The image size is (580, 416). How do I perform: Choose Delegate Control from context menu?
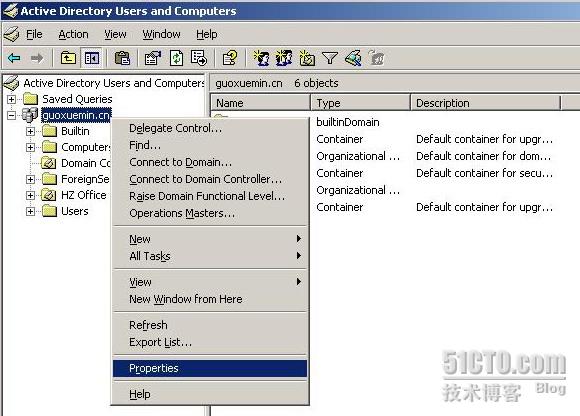[x=210, y=128]
